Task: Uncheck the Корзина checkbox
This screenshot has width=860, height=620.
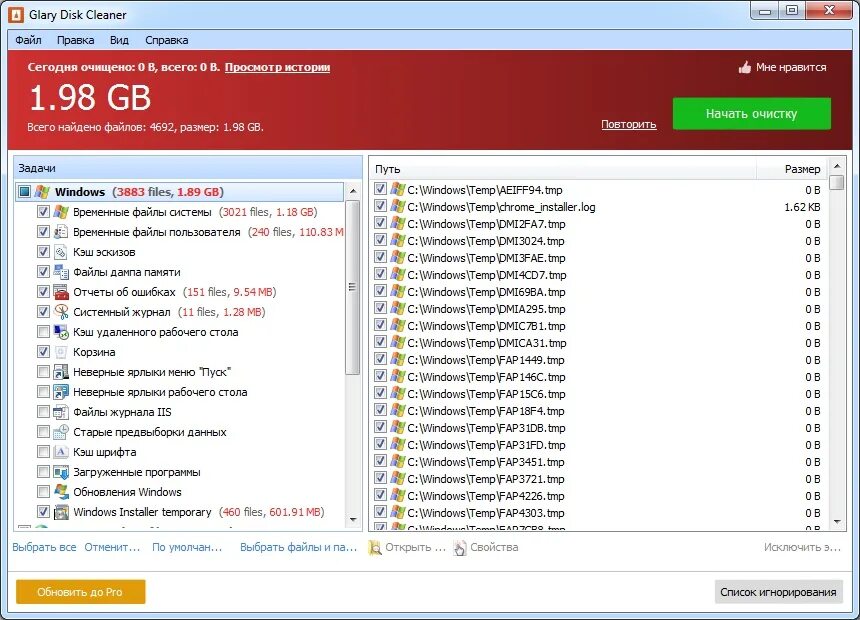Action: click(43, 352)
